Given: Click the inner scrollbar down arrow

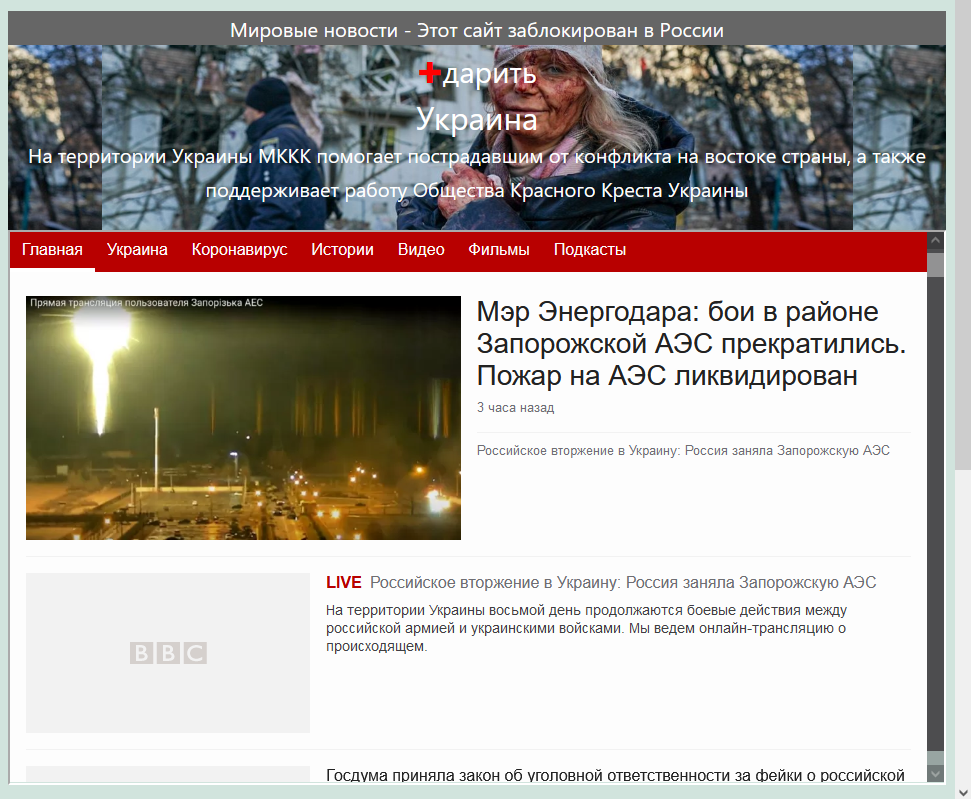Looking at the screenshot, I should [x=935, y=773].
